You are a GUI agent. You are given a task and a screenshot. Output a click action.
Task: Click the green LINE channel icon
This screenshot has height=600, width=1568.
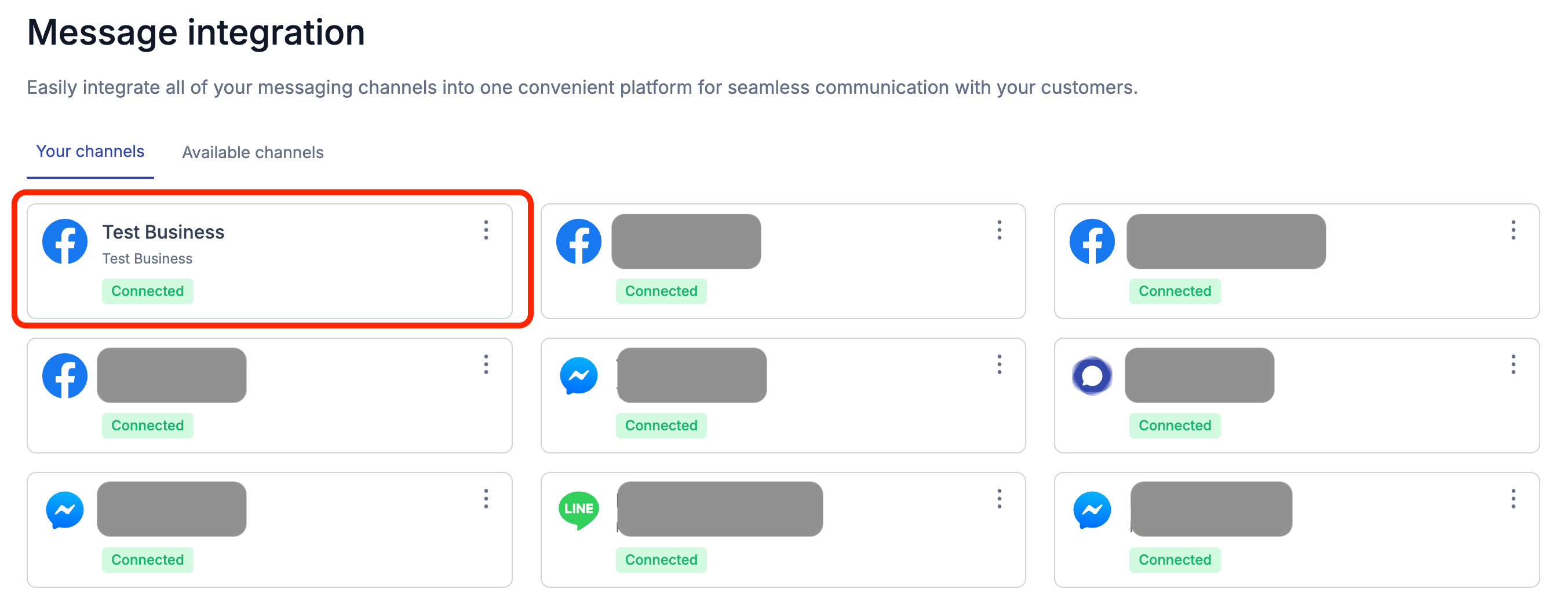(x=578, y=510)
